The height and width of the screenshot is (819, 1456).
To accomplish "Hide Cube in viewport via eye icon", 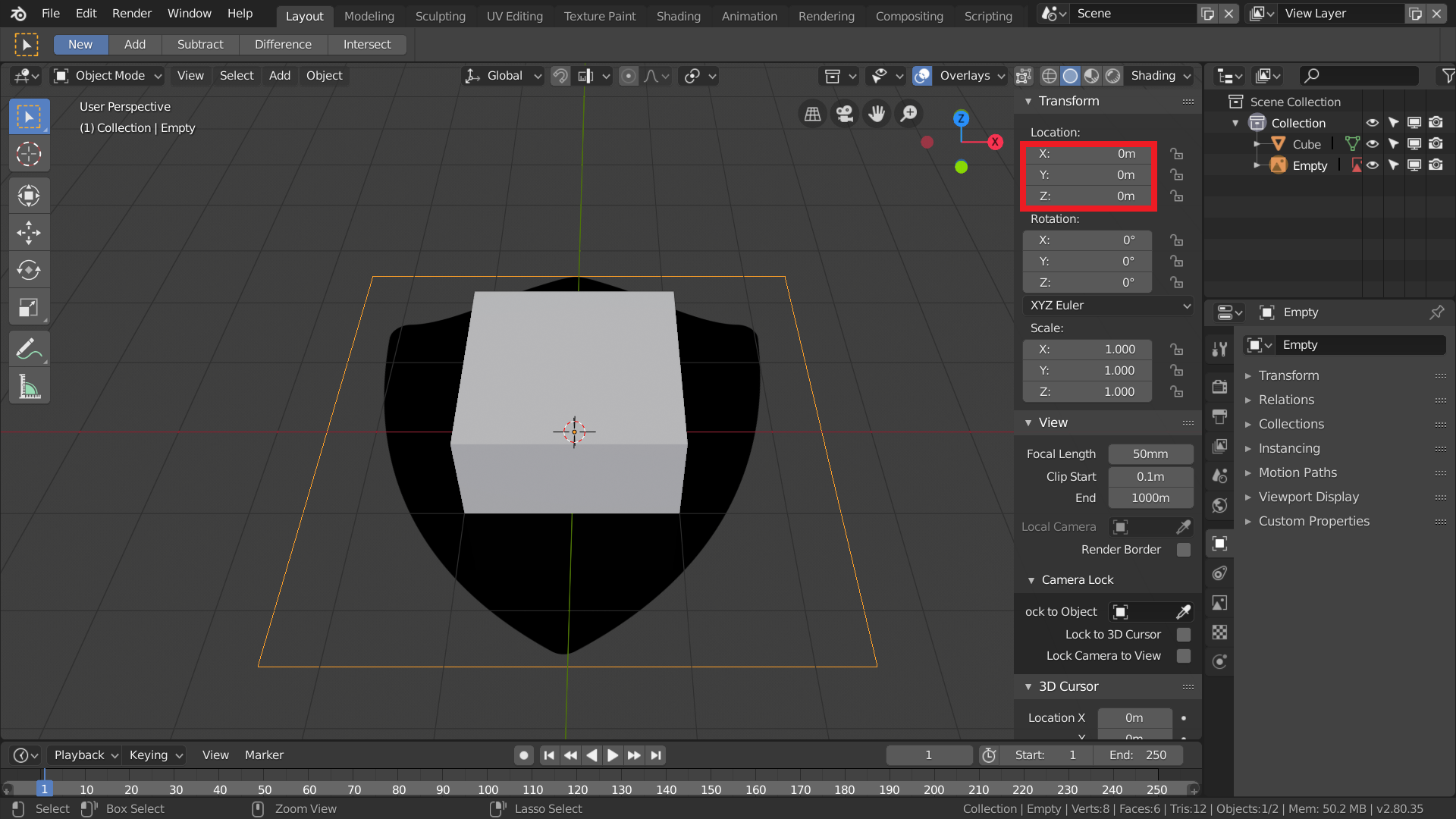I will click(x=1372, y=144).
